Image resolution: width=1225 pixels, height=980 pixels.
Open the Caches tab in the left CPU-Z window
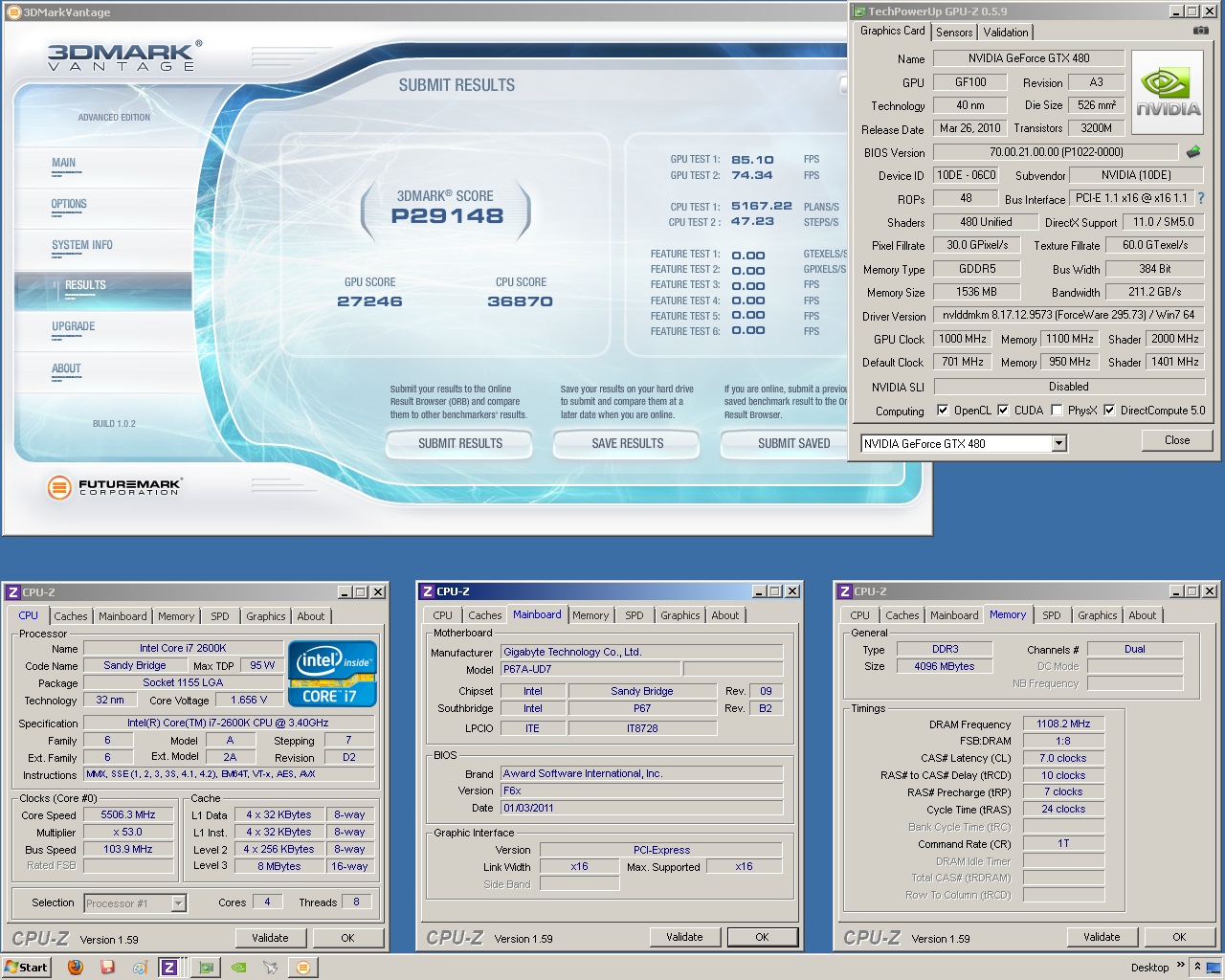pyautogui.click(x=71, y=616)
